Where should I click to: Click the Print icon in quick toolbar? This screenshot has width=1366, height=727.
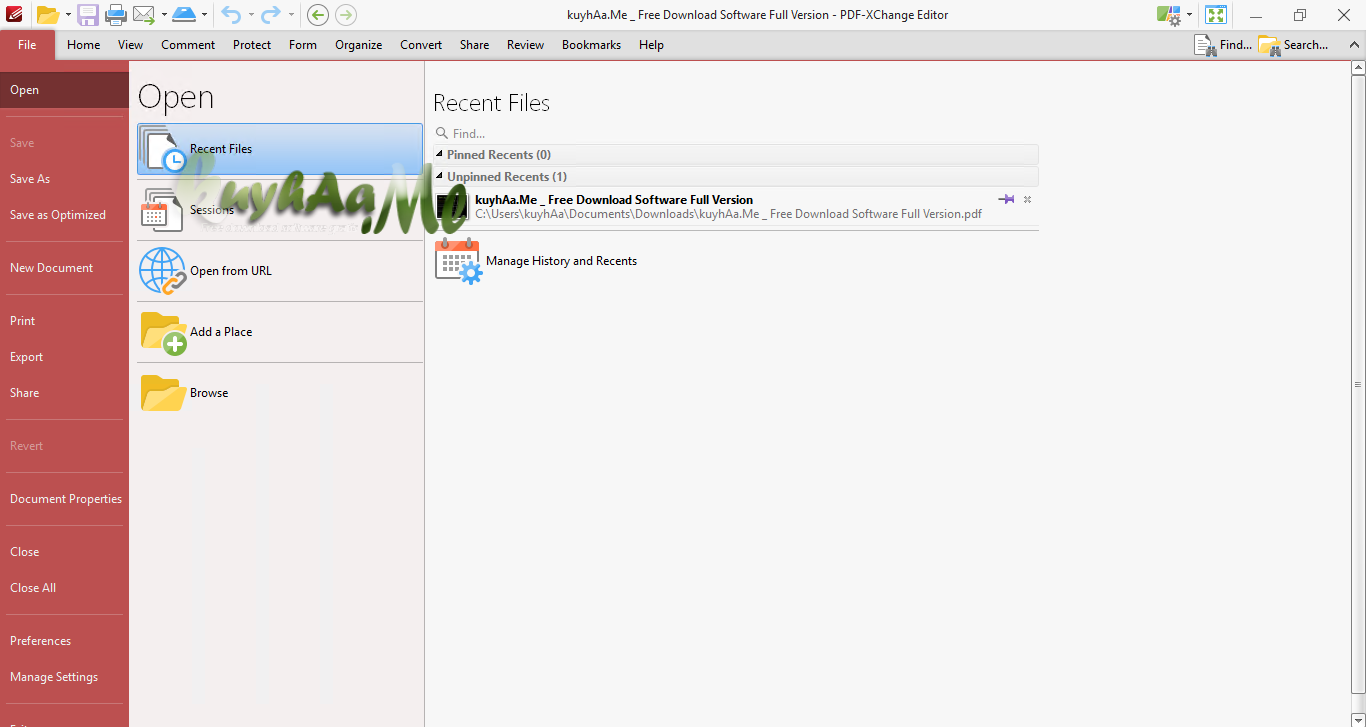116,15
